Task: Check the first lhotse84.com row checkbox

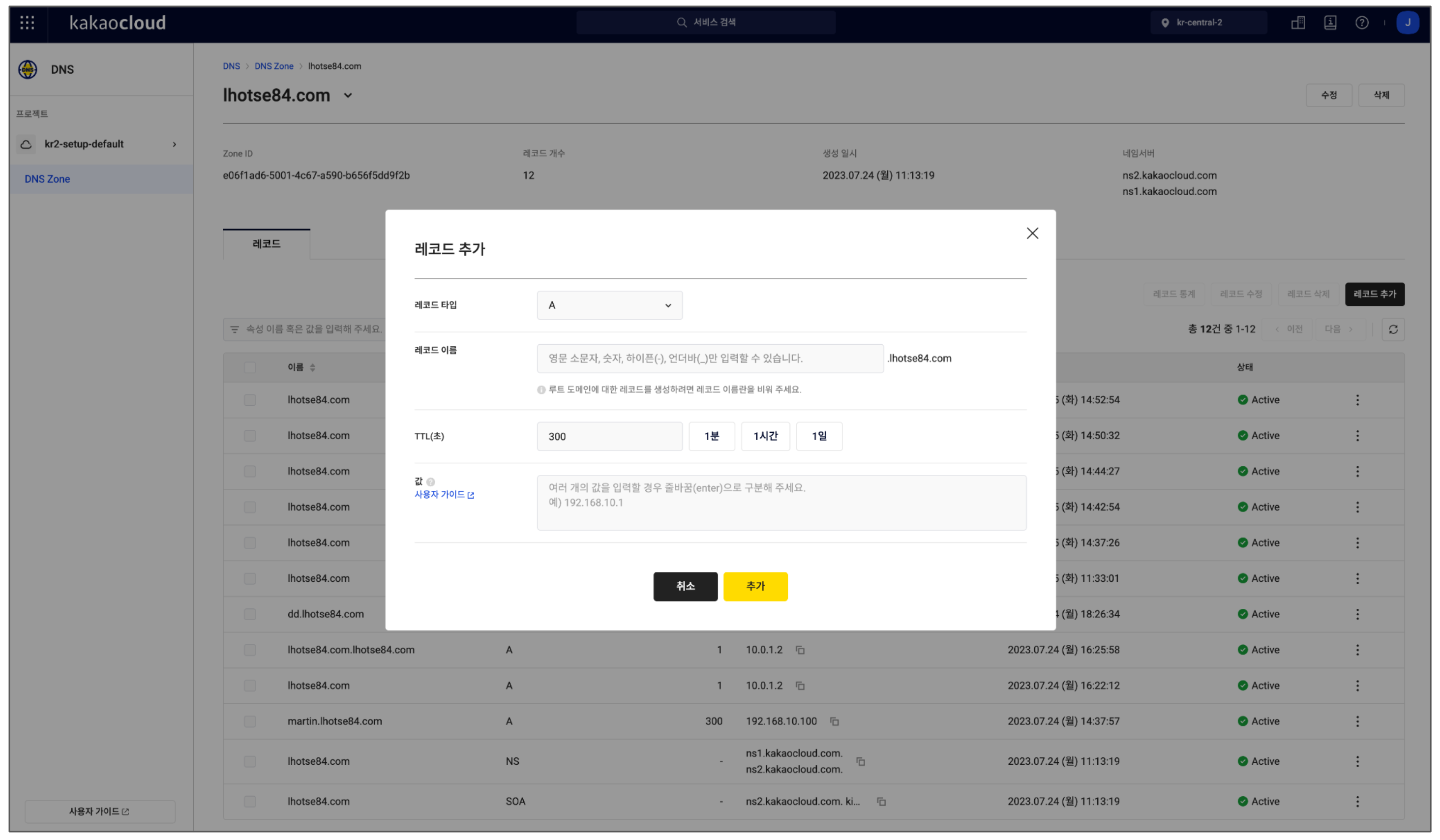Action: [x=250, y=400]
